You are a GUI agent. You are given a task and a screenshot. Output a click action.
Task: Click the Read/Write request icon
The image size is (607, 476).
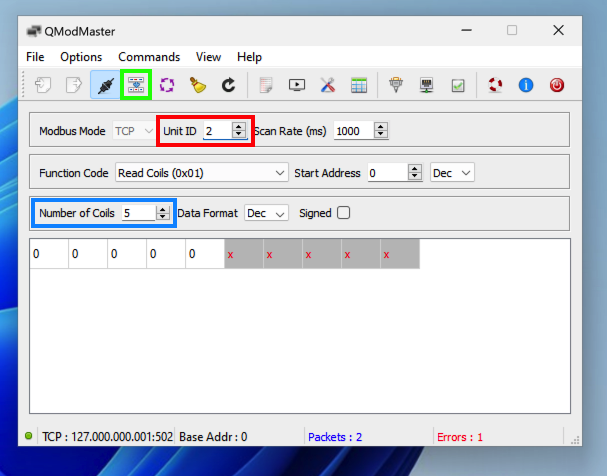point(136,85)
